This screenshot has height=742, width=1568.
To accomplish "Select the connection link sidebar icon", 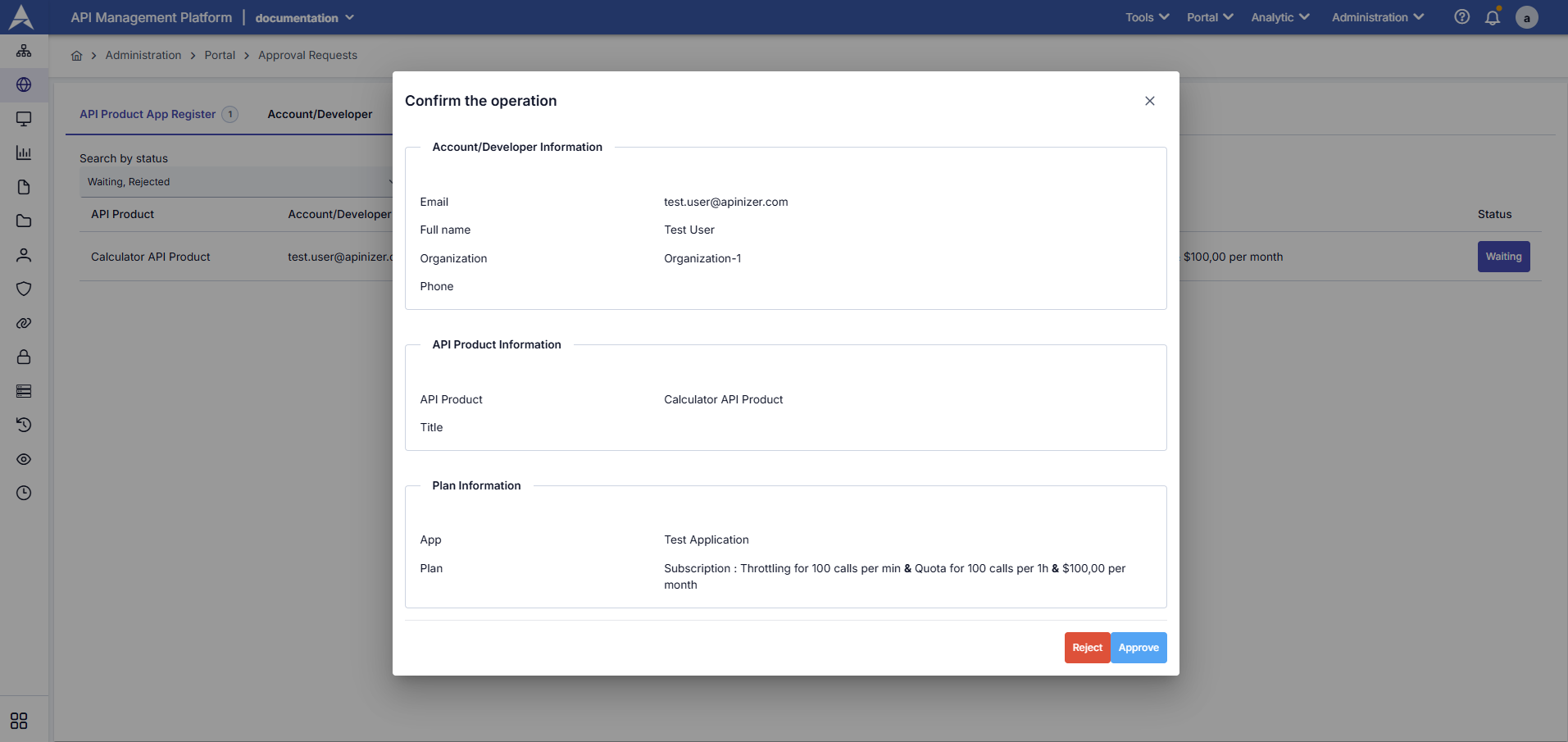I will click(24, 323).
